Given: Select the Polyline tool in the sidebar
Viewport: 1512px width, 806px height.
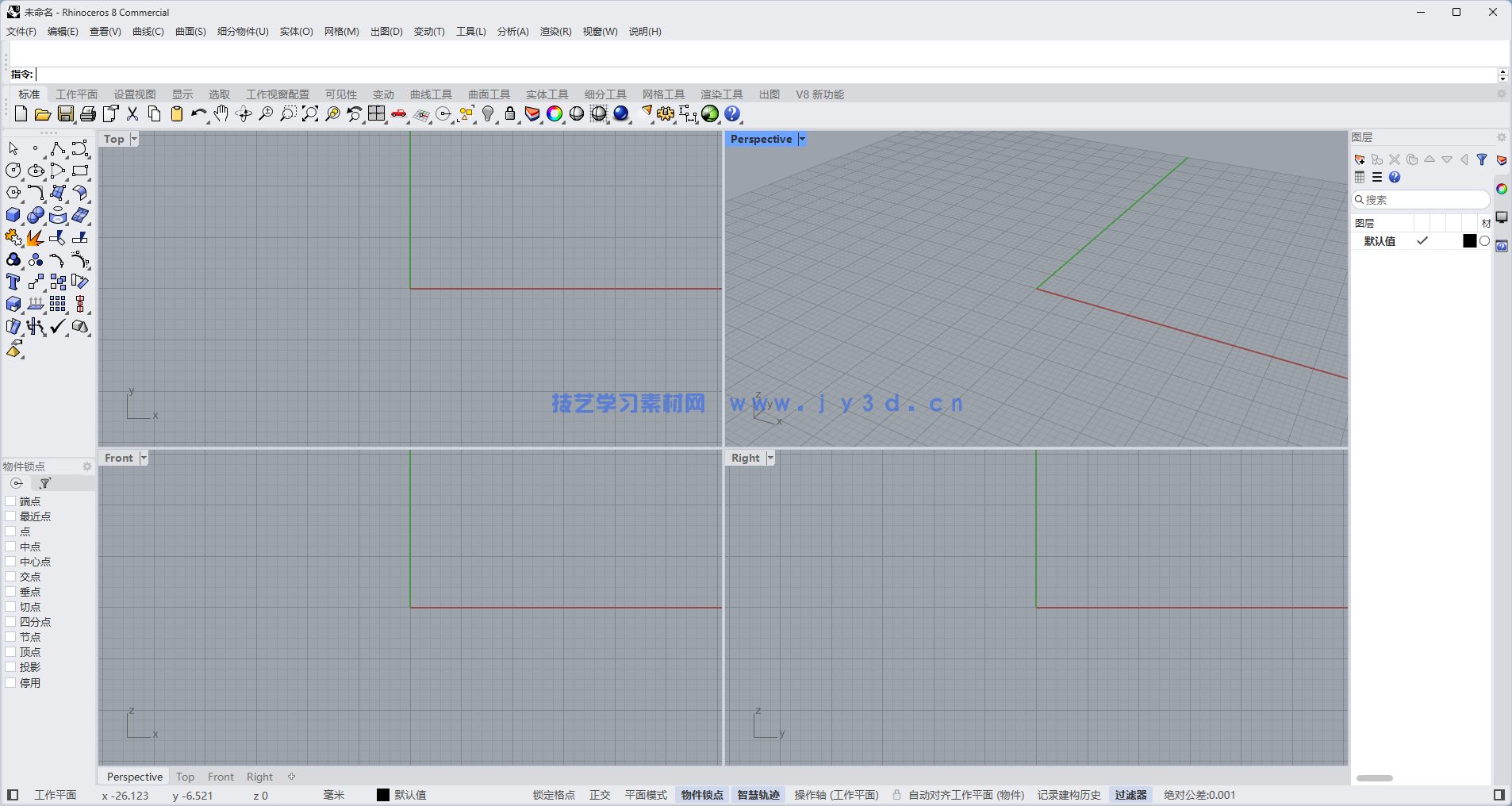Looking at the screenshot, I should (58, 148).
